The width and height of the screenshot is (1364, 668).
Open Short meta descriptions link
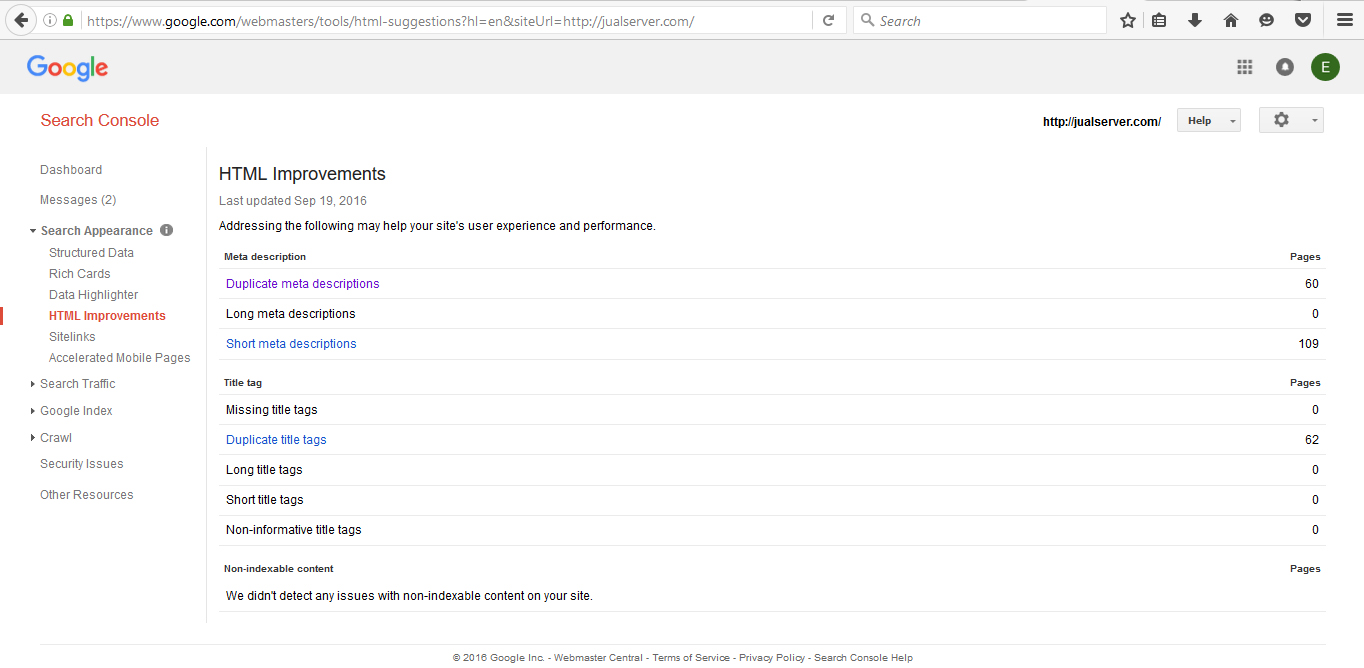[x=291, y=344]
